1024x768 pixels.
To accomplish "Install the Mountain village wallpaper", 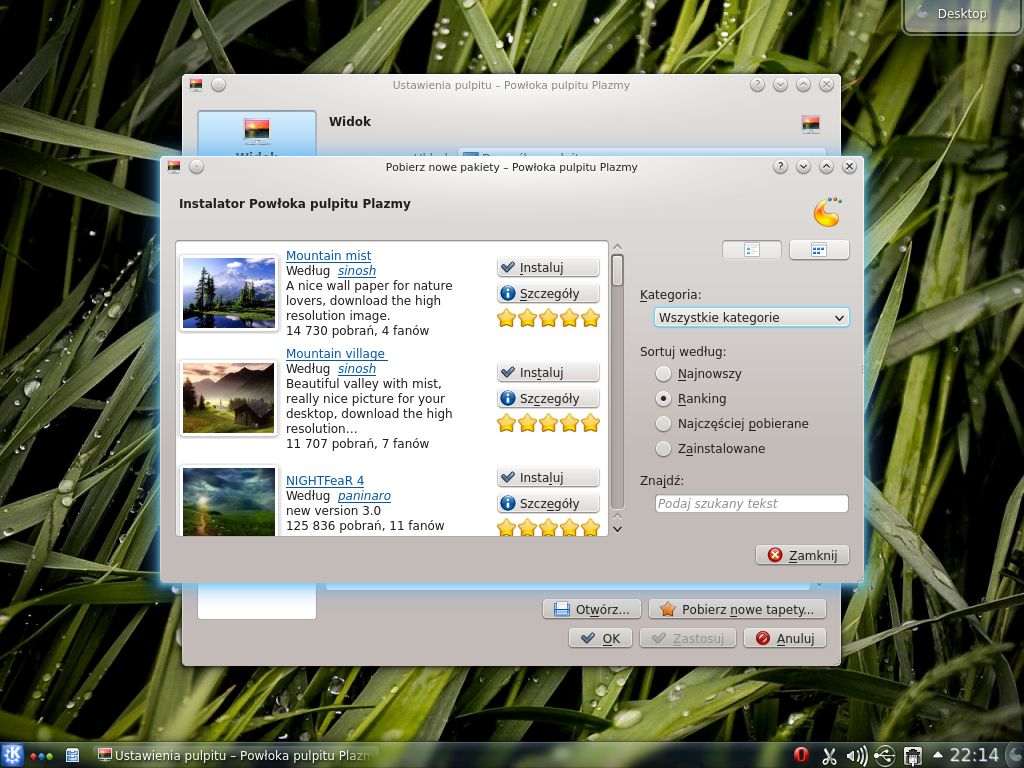I will (548, 372).
